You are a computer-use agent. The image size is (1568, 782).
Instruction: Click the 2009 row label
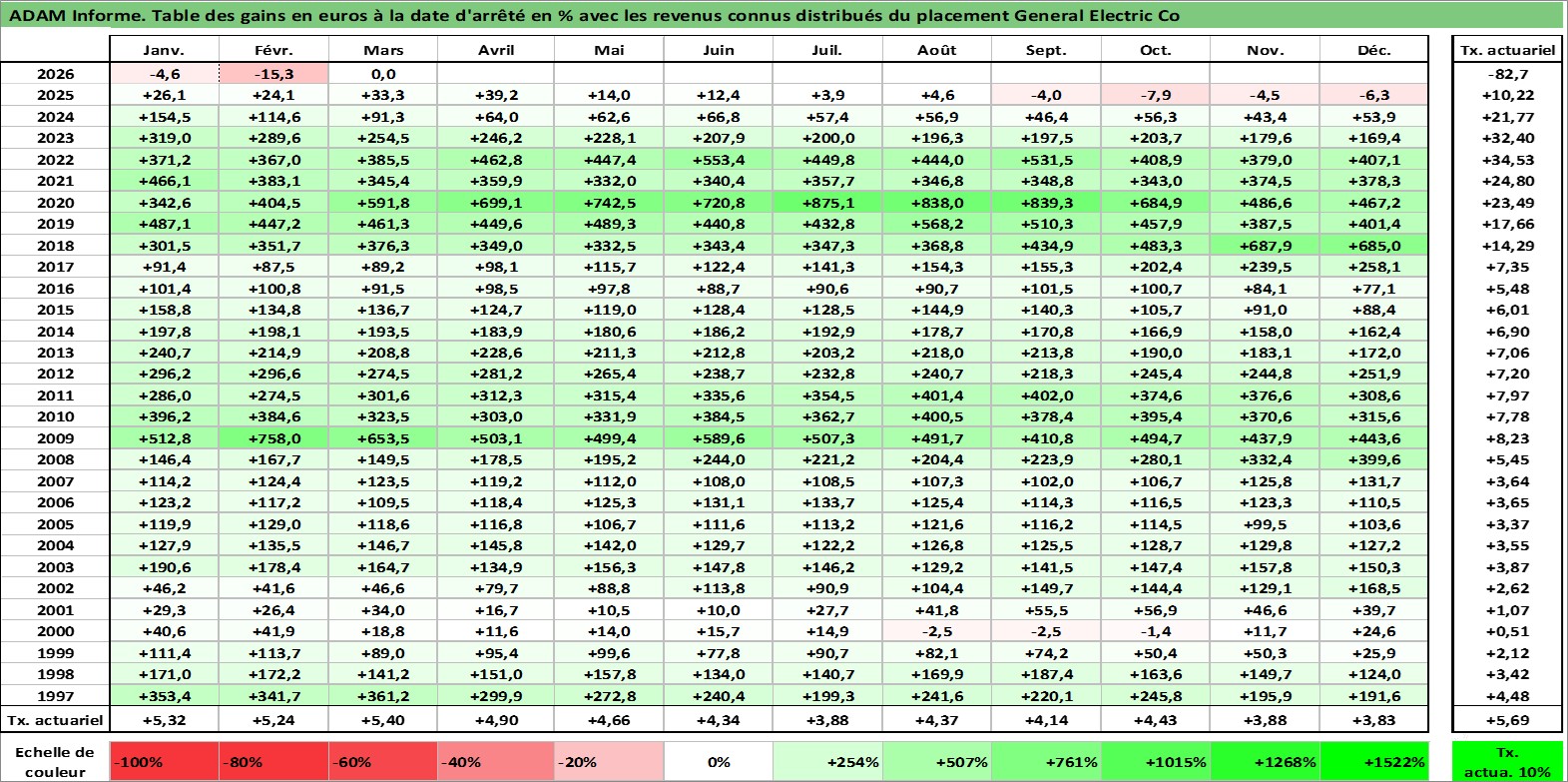point(55,438)
